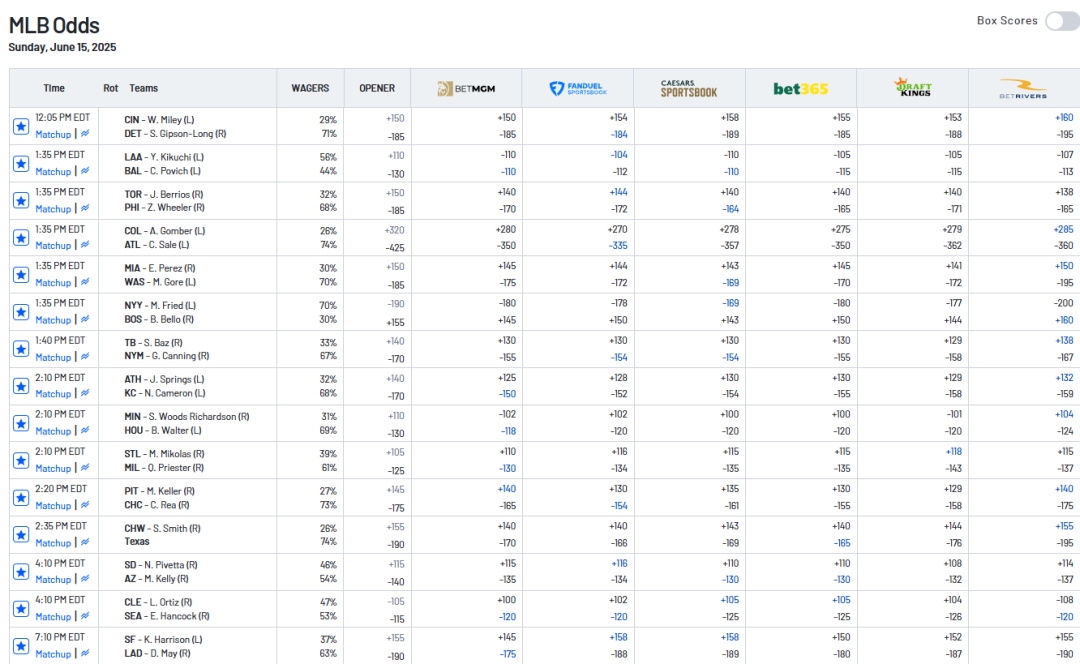The image size is (1080, 664).
Task: Open Caesars Sportsbook column header
Action: pos(689,88)
